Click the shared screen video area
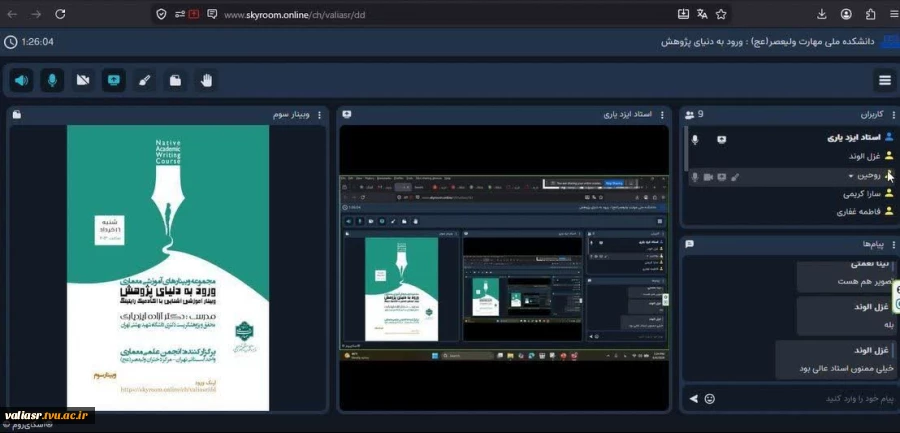 tap(504, 268)
